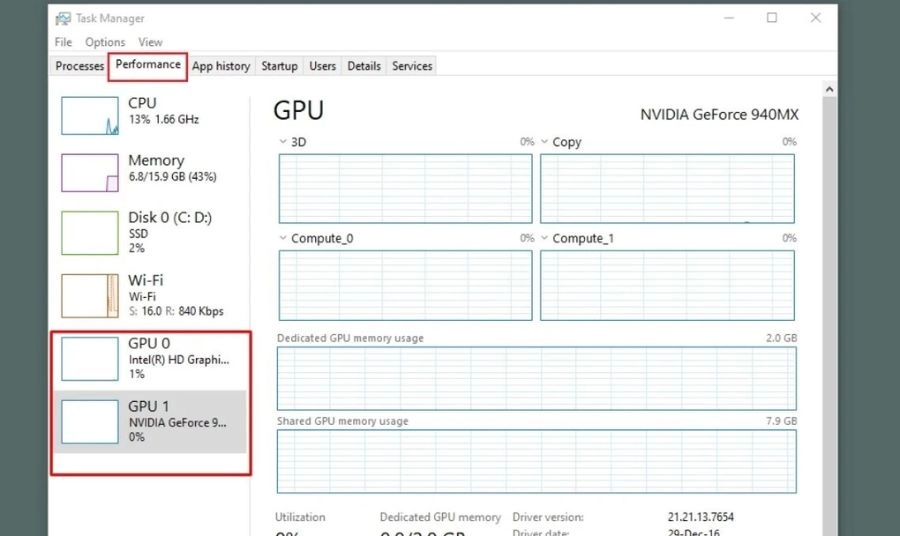Click the Driver version label

[x=548, y=517]
